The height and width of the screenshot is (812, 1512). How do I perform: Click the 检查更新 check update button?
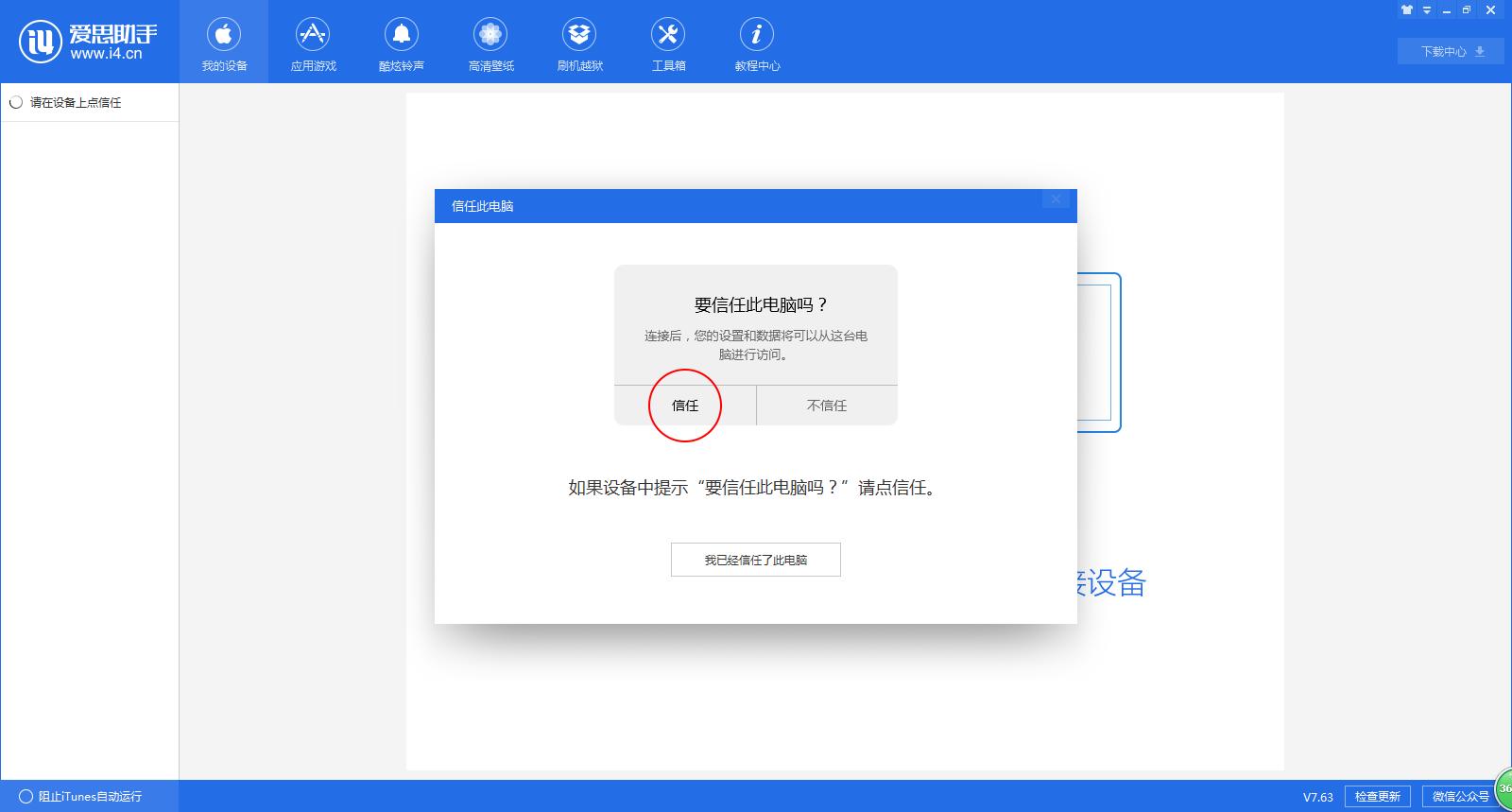coord(1378,797)
